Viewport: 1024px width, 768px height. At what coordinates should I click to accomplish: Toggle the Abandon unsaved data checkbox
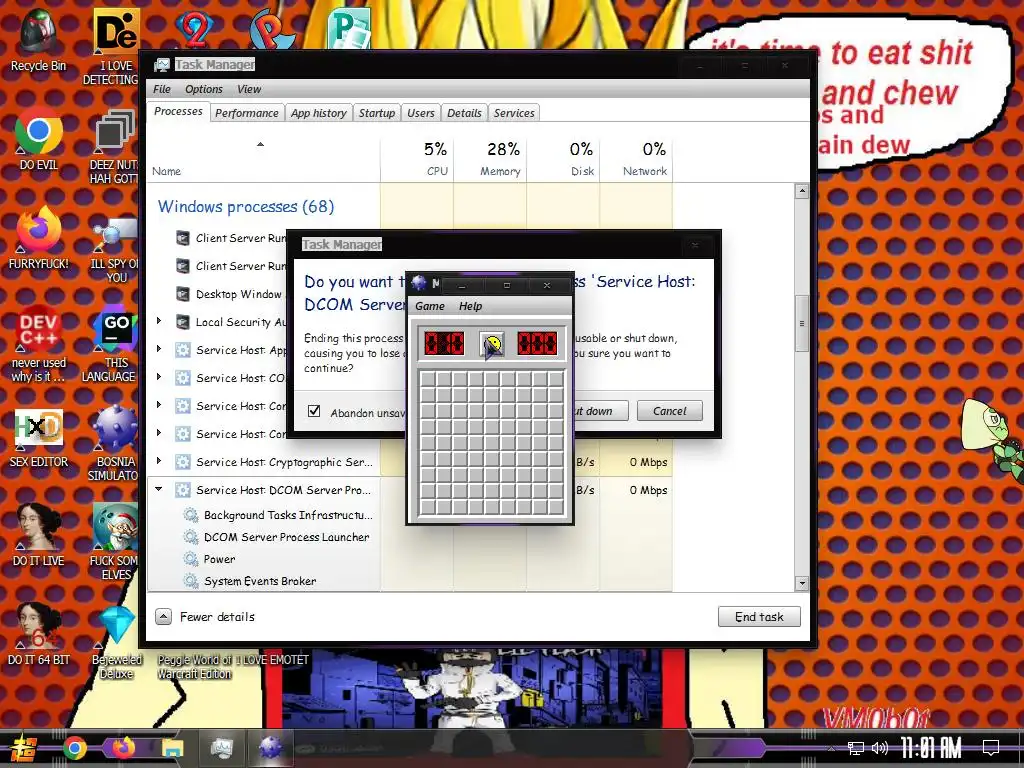314,411
